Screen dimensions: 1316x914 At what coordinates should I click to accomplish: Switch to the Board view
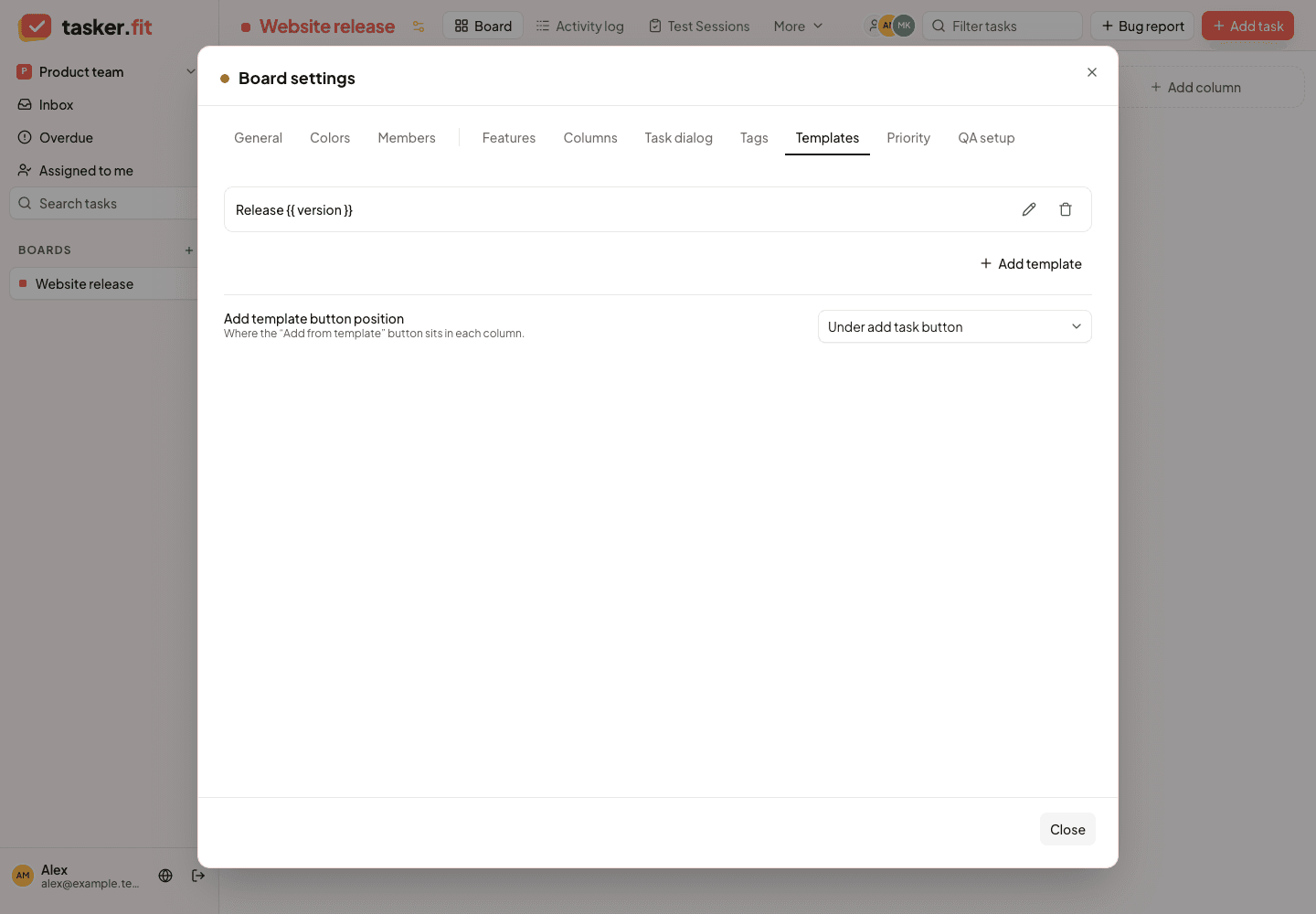click(483, 27)
